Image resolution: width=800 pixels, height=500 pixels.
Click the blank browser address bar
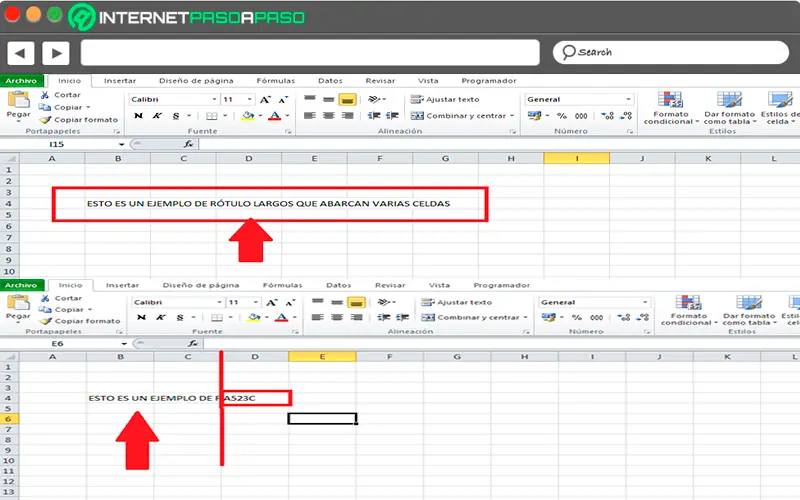coord(310,53)
